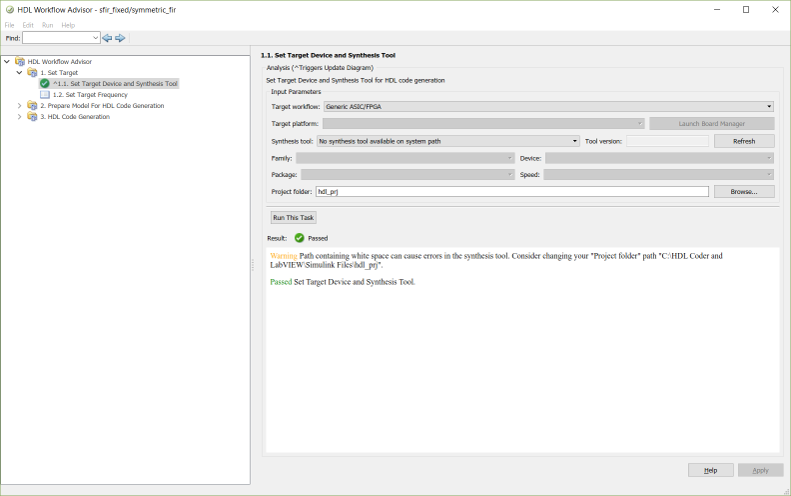791x496 pixels.
Task: Click the Prepare Model folder icon
Action: click(33, 106)
